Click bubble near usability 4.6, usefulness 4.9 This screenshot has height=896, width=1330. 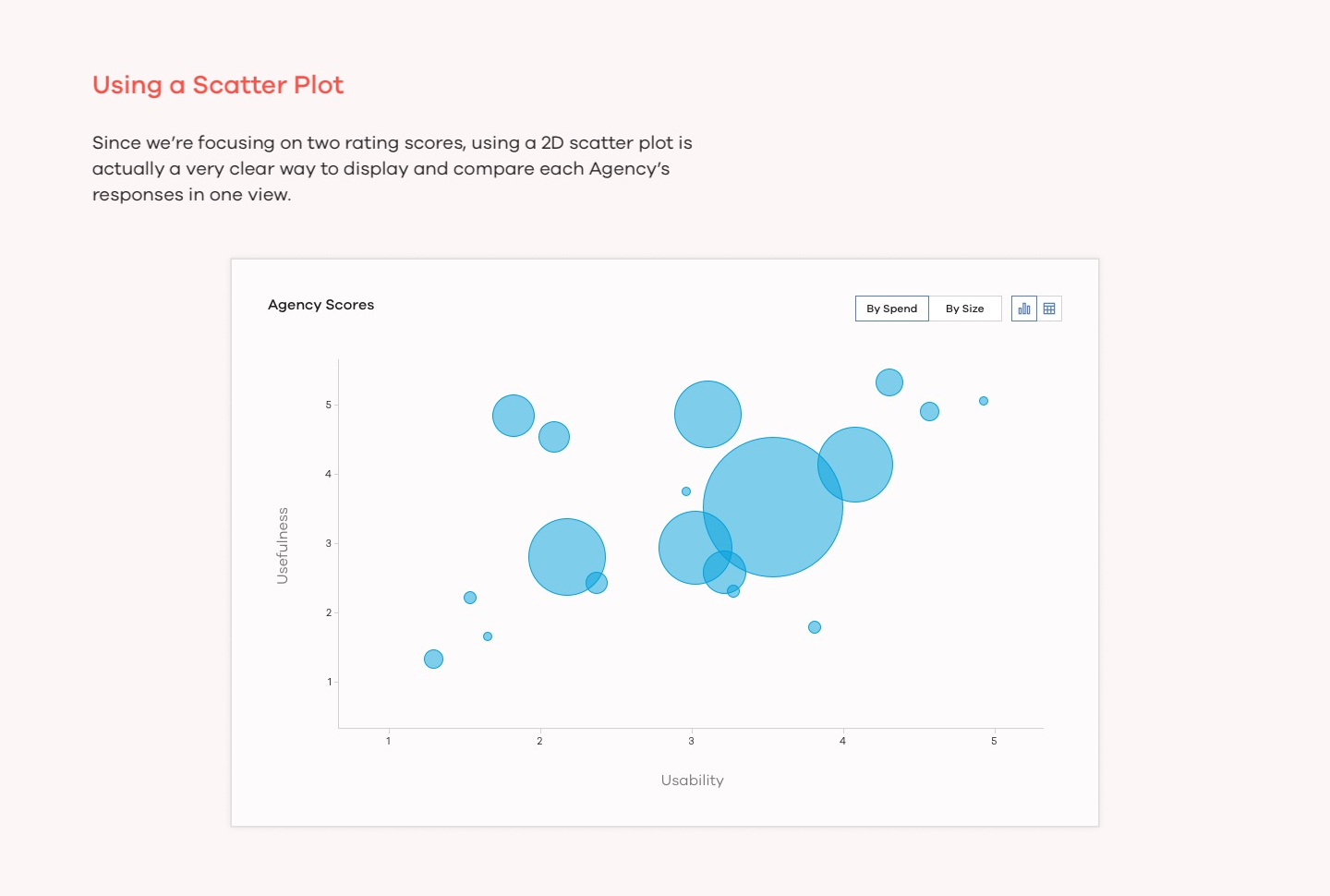coord(929,411)
